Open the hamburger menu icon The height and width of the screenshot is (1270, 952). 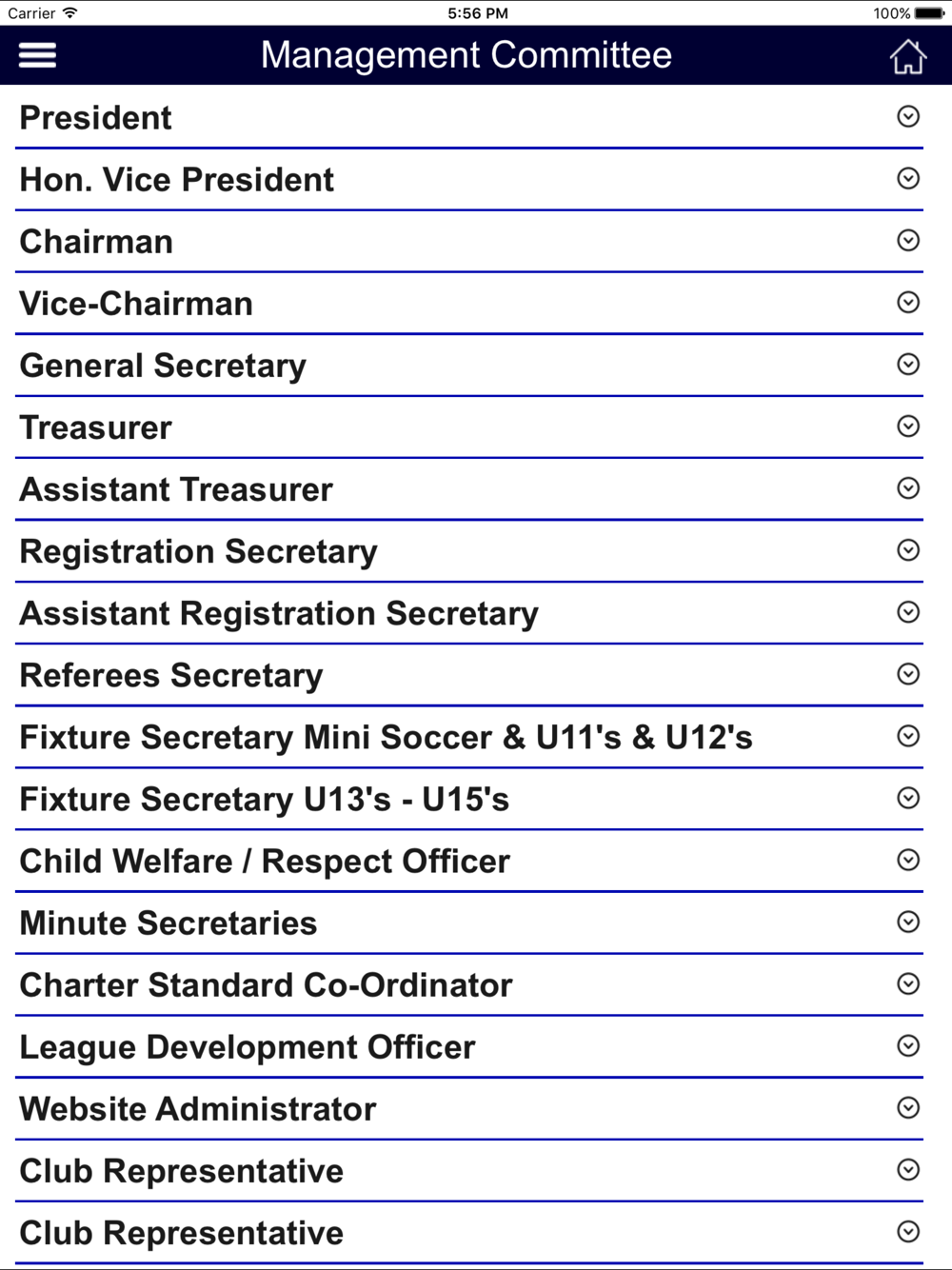[38, 55]
